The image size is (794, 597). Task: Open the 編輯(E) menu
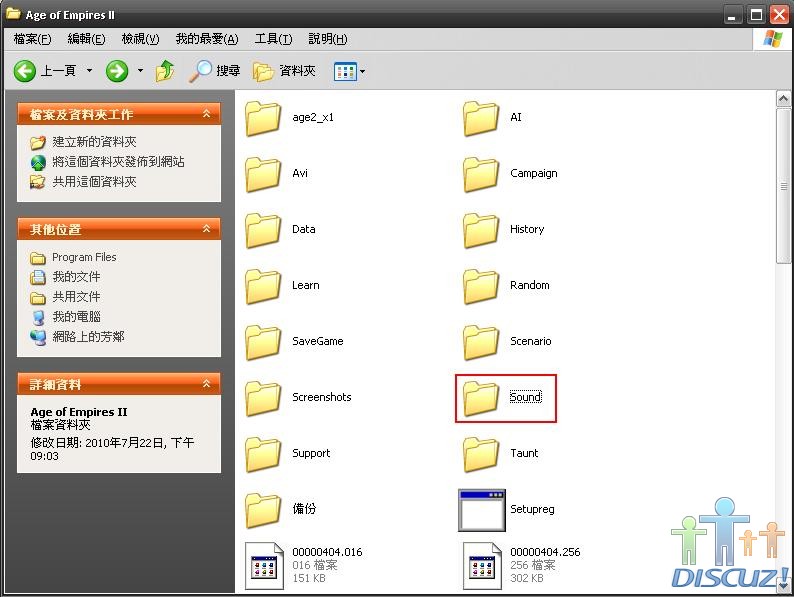click(87, 39)
